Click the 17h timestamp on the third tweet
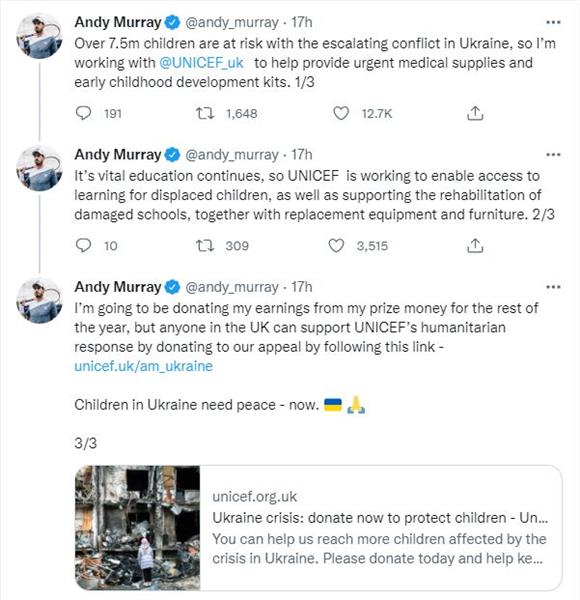Viewport: 580px width, 600px height. [x=302, y=287]
